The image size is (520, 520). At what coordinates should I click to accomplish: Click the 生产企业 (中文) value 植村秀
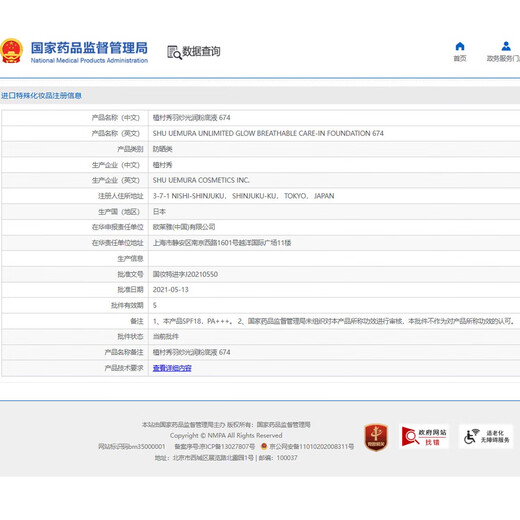(x=162, y=165)
